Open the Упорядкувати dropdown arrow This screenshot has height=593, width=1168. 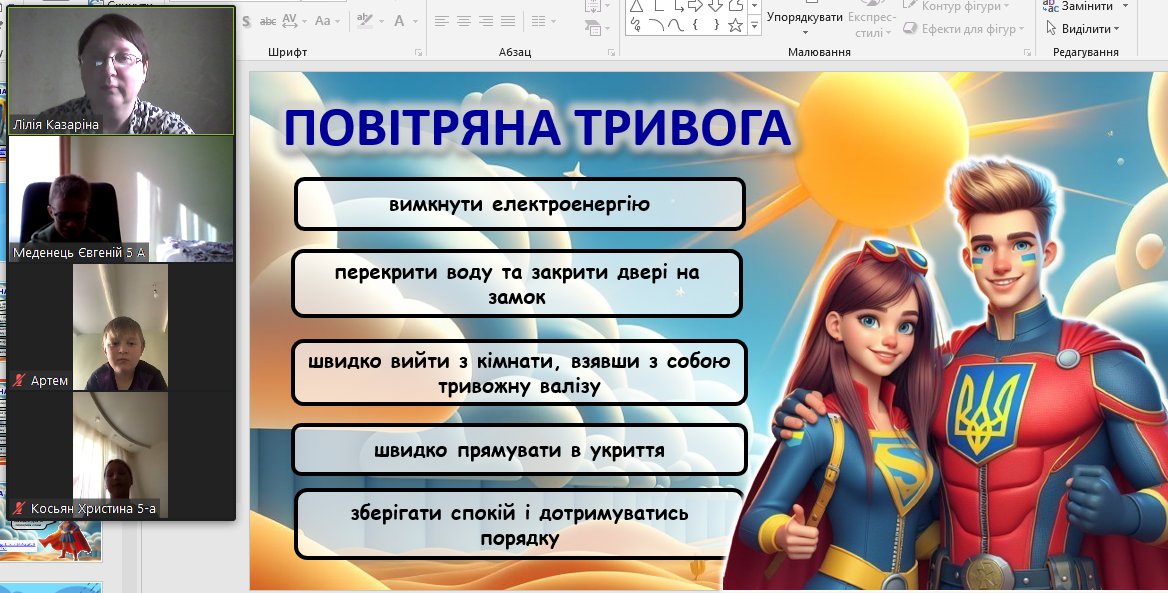pyautogui.click(x=804, y=33)
